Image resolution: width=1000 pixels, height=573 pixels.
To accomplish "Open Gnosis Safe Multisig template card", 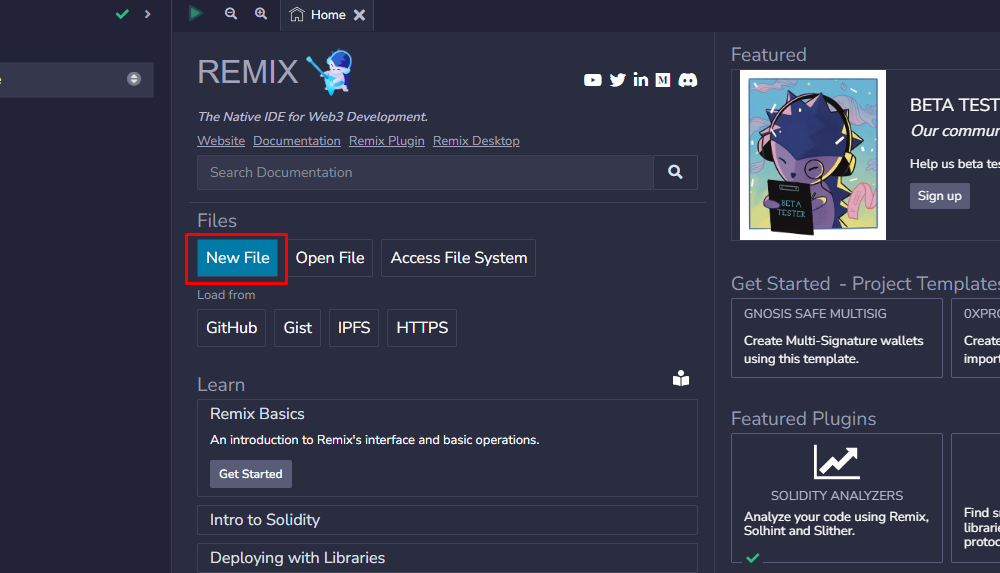I will point(837,338).
